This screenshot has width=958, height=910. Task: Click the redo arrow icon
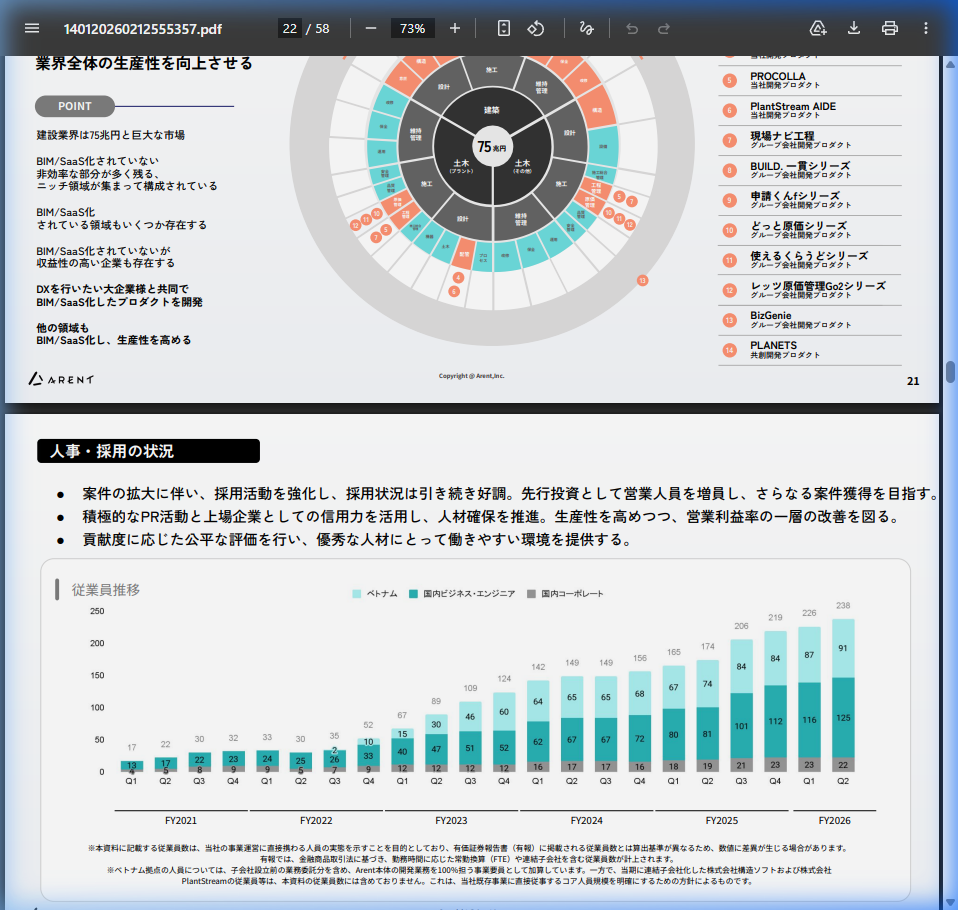pyautogui.click(x=664, y=28)
